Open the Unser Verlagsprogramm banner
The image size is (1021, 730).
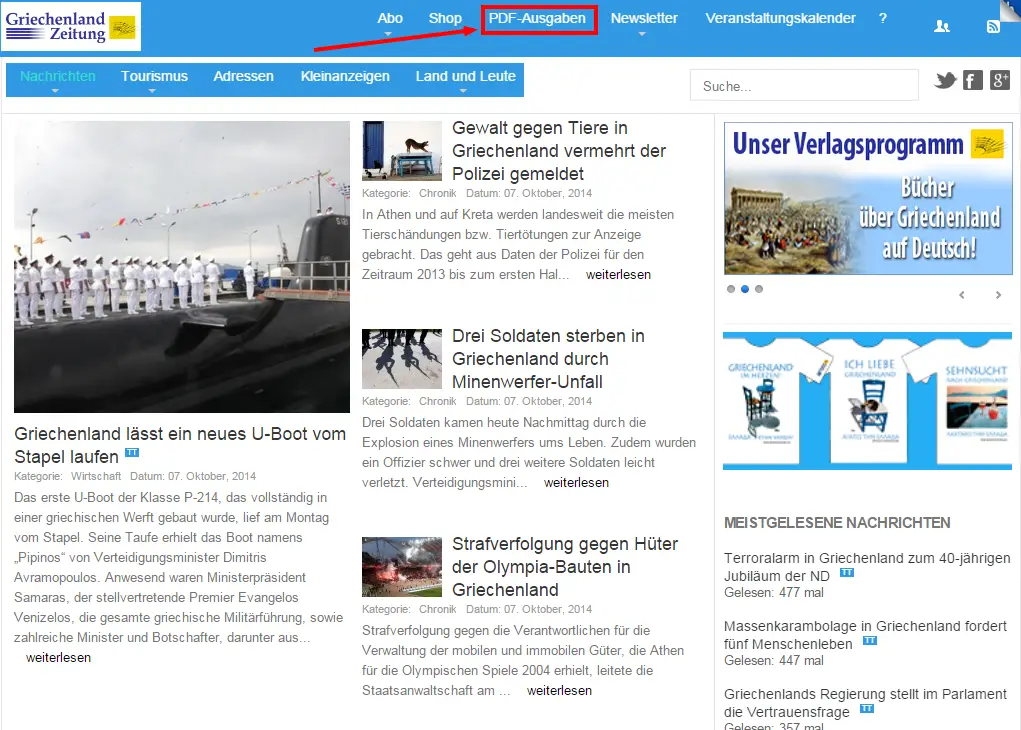tap(868, 199)
